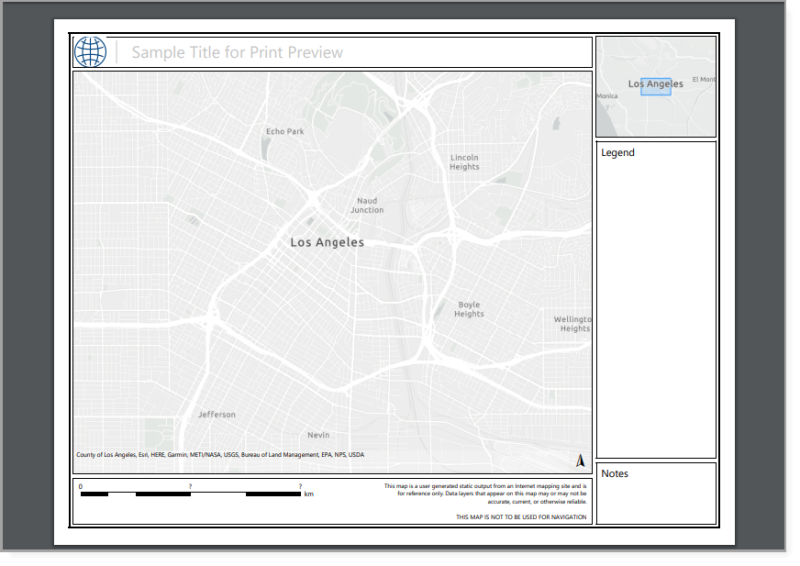Click the Legend panel heading
Image resolution: width=800 pixels, height=566 pixels.
[x=618, y=153]
